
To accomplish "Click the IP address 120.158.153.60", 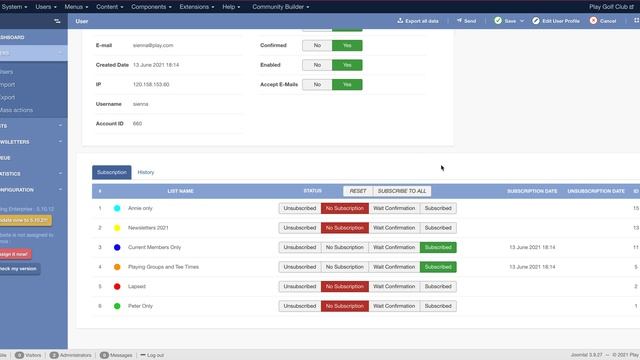I will coord(151,84).
